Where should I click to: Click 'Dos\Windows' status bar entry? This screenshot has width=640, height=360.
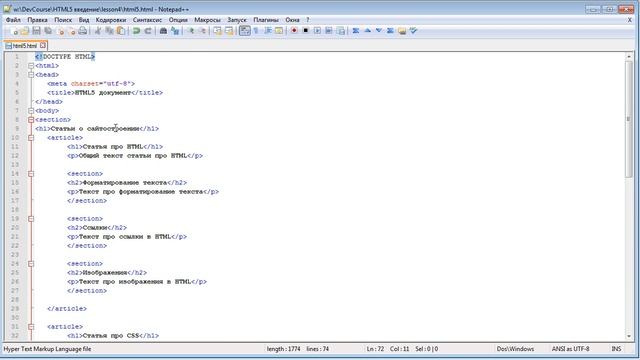pyautogui.click(x=515, y=349)
